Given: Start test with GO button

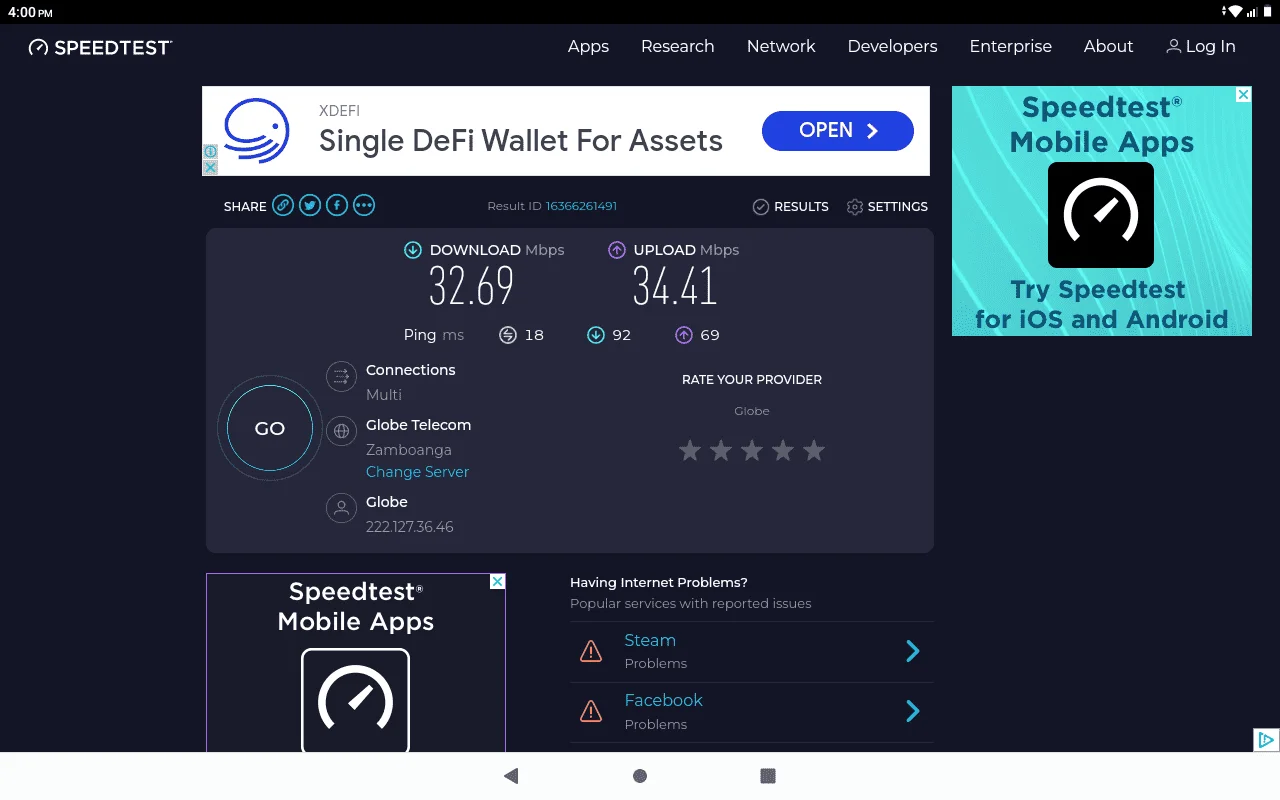Looking at the screenshot, I should point(270,428).
